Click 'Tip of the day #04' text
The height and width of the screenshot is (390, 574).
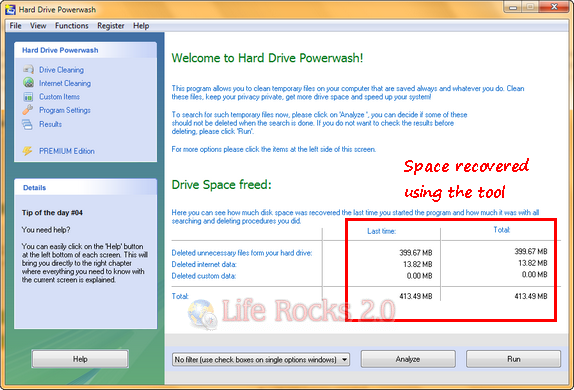[x=52, y=213]
